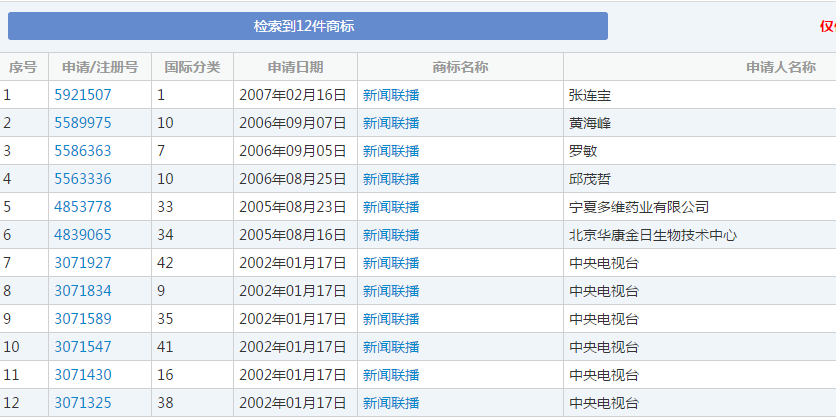Viewport: 836px width, 418px height.
Task: Click 新闻联播 trademark name in row 12
Action: point(391,403)
